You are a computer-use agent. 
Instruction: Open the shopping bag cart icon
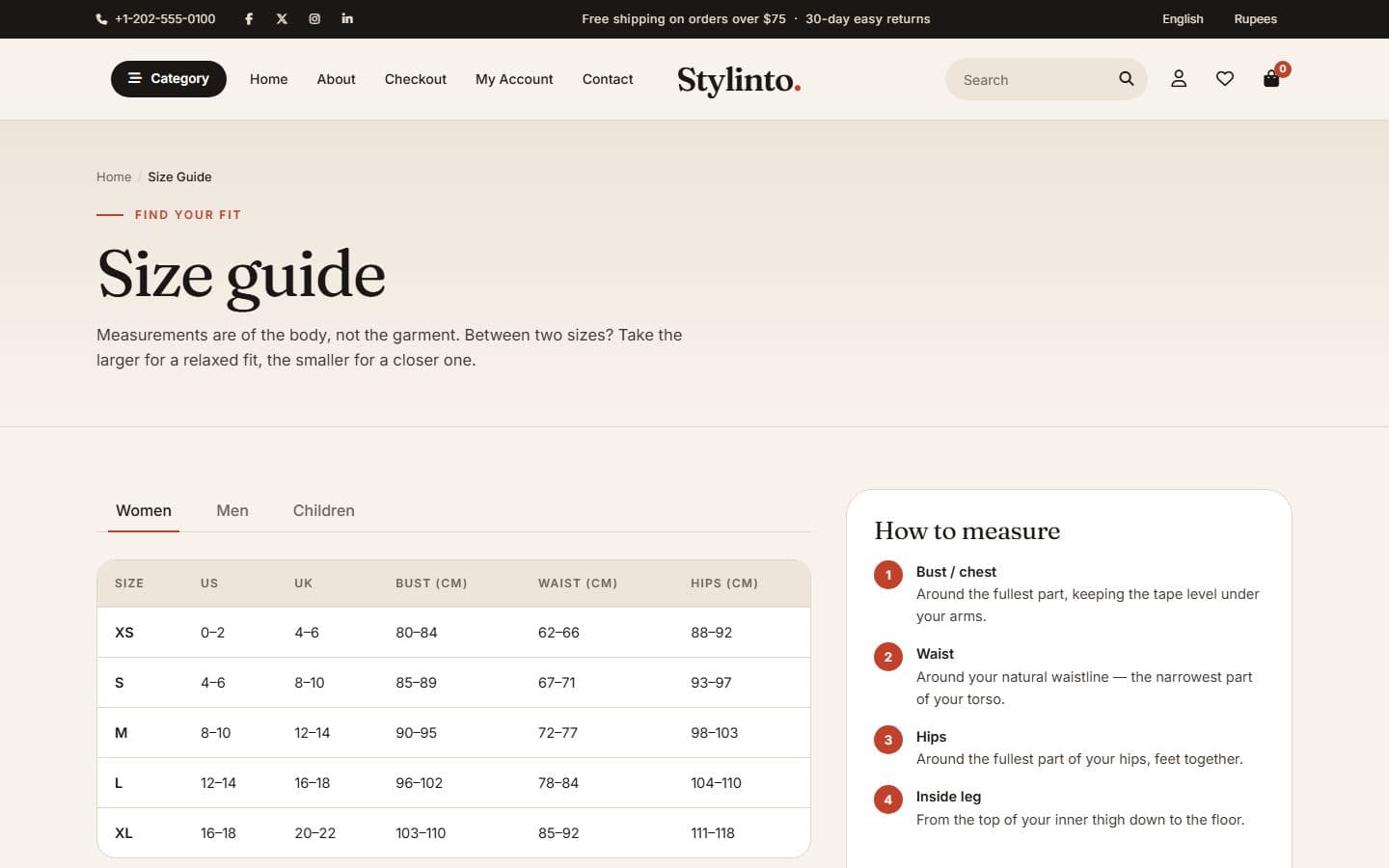[x=1271, y=79]
